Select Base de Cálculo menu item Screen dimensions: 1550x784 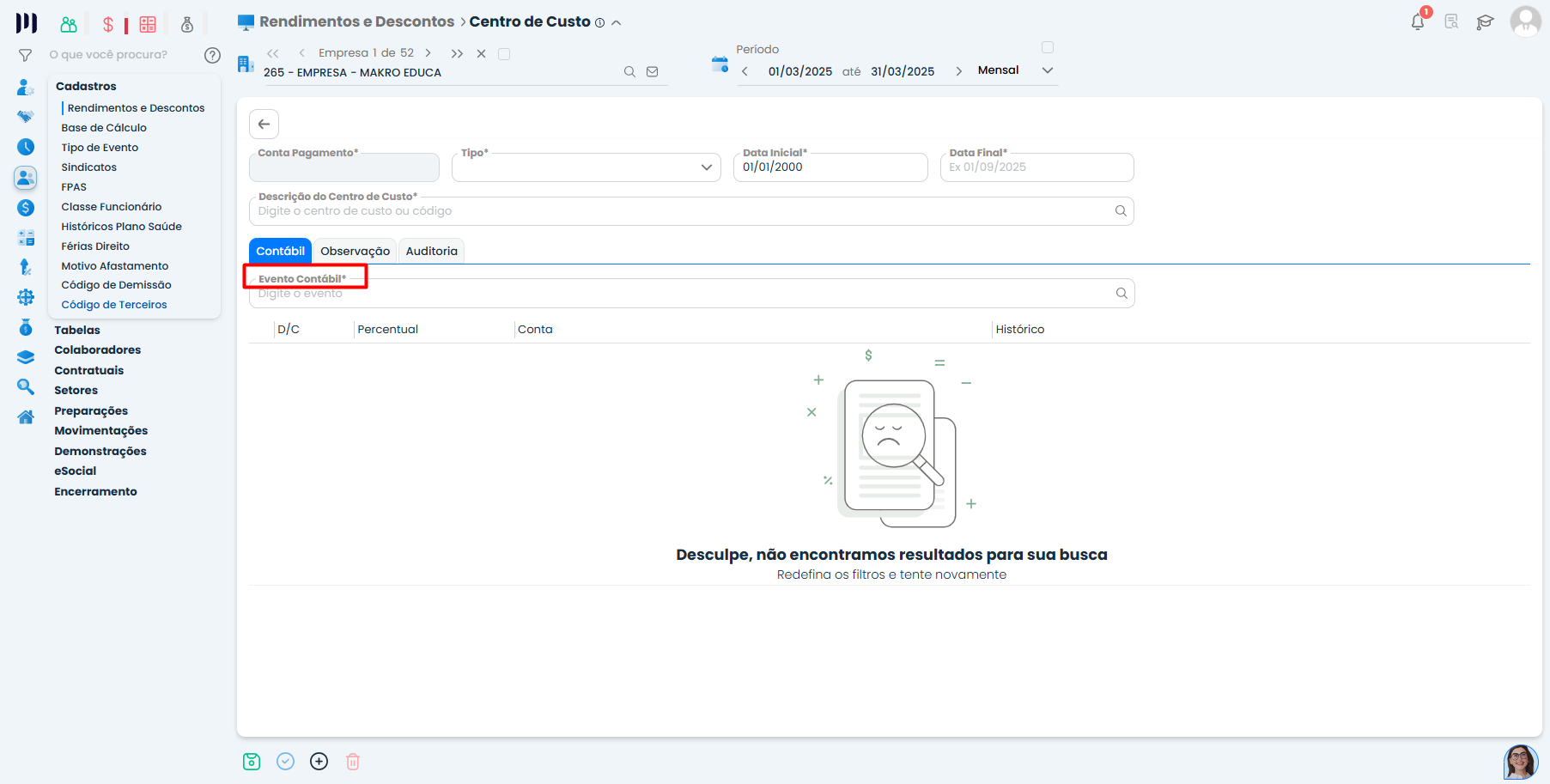104,128
